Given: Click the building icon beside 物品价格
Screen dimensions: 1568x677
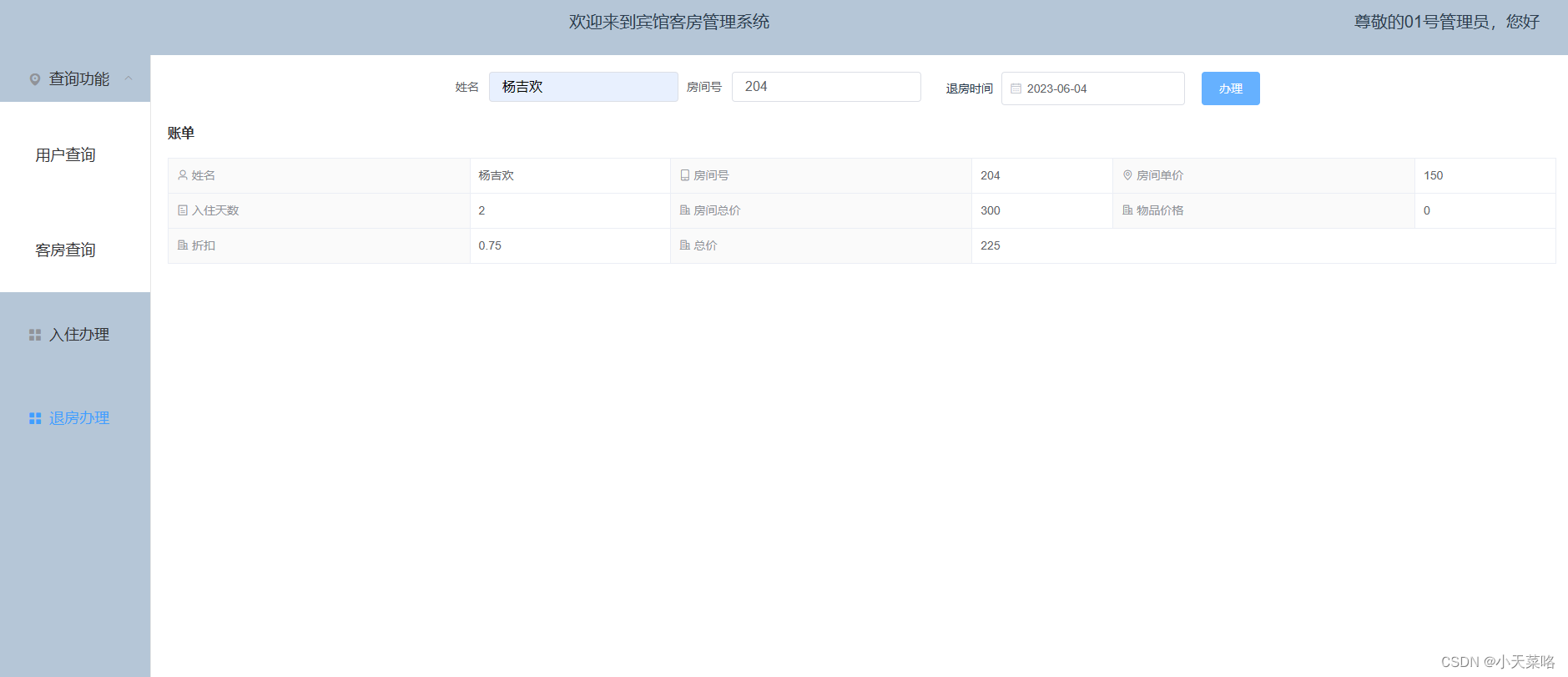Looking at the screenshot, I should pos(1127,210).
